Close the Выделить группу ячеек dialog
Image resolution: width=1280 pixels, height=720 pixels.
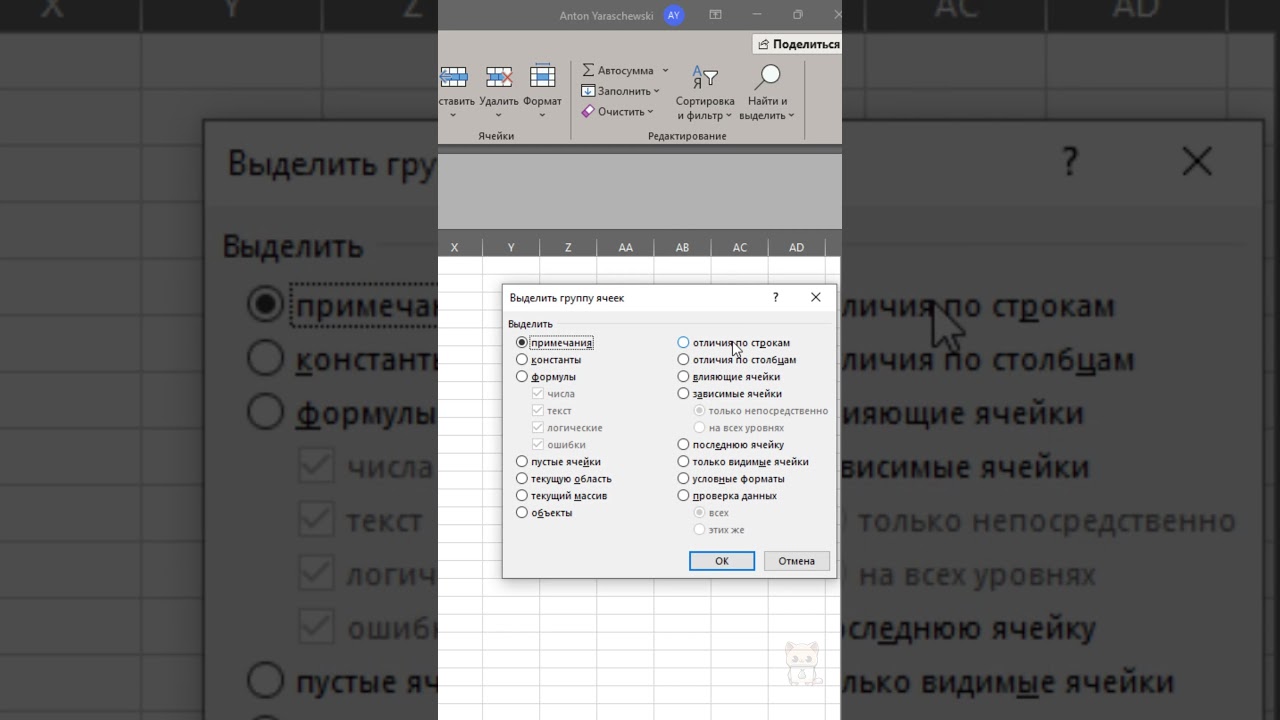tap(816, 298)
